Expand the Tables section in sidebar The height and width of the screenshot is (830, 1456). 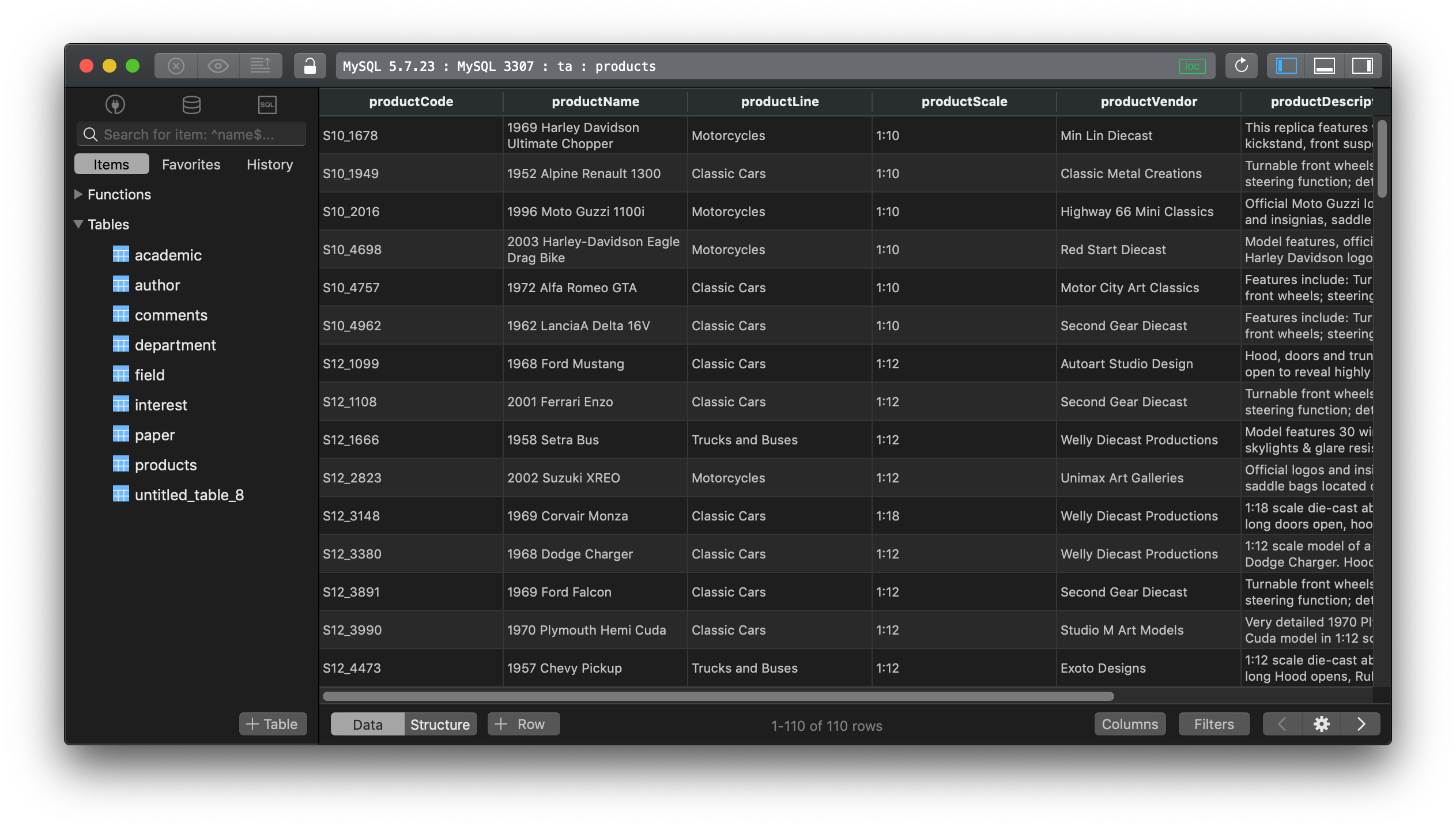[x=80, y=224]
